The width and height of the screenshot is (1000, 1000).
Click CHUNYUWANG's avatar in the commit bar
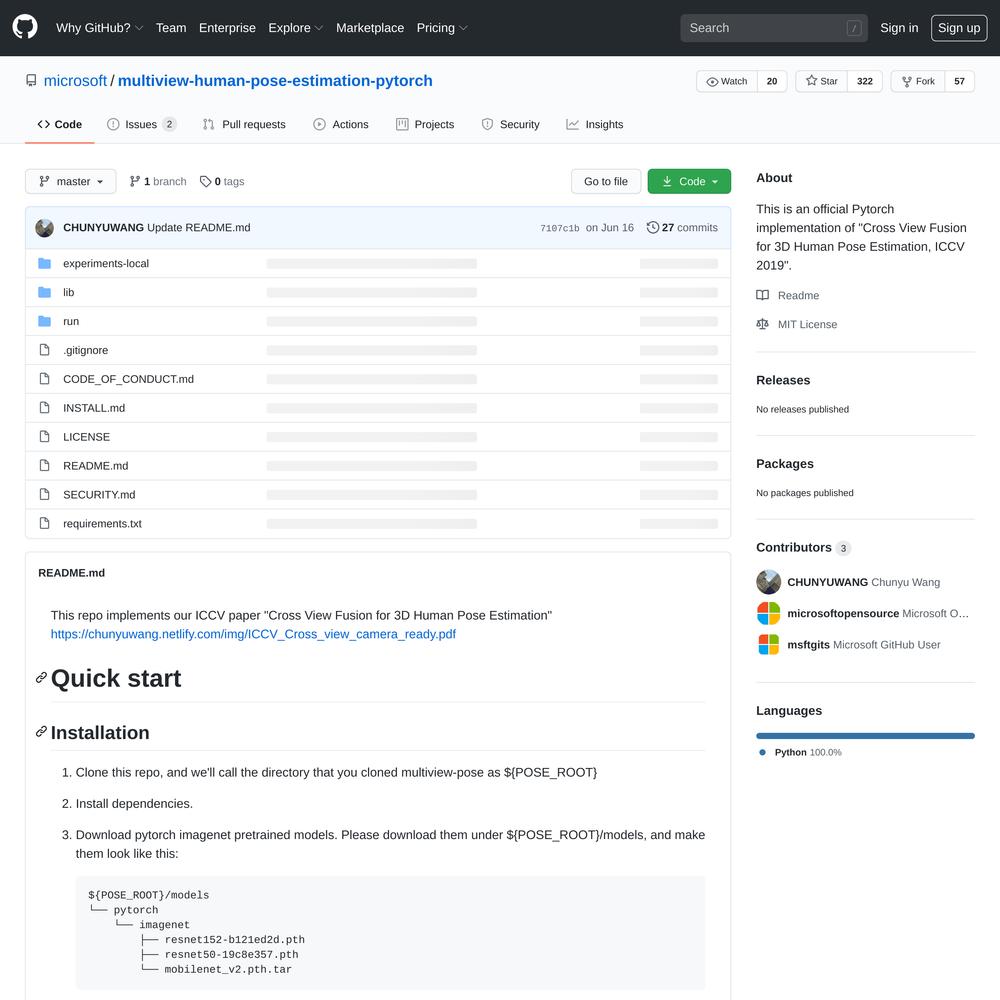(x=45, y=228)
